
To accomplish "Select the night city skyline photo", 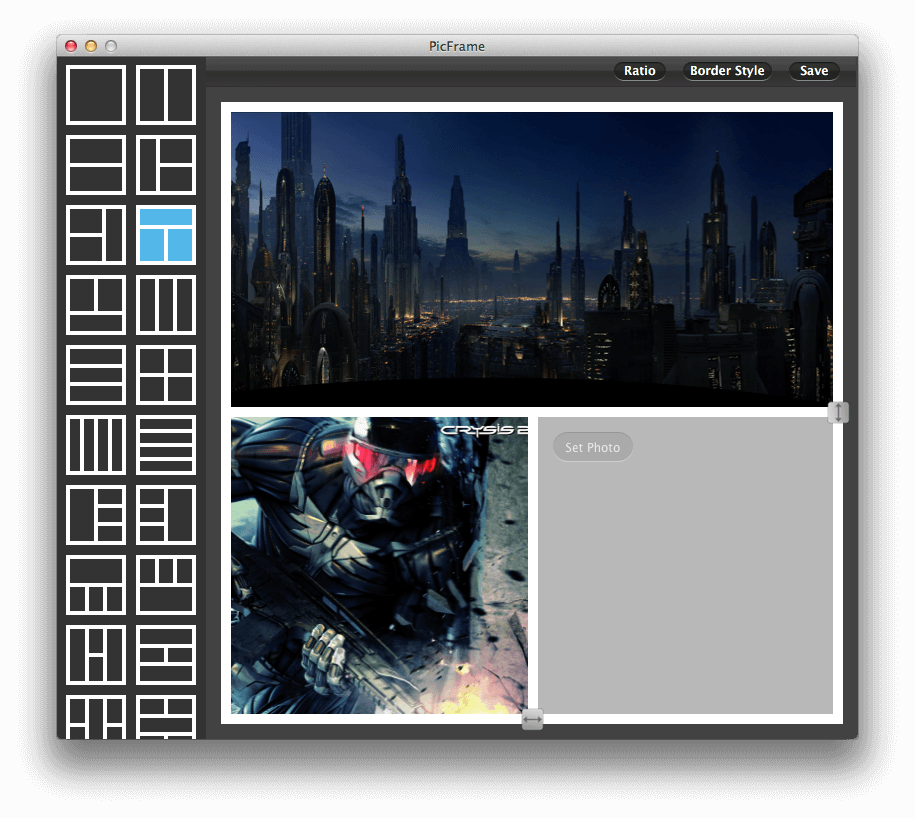I will pos(532,260).
